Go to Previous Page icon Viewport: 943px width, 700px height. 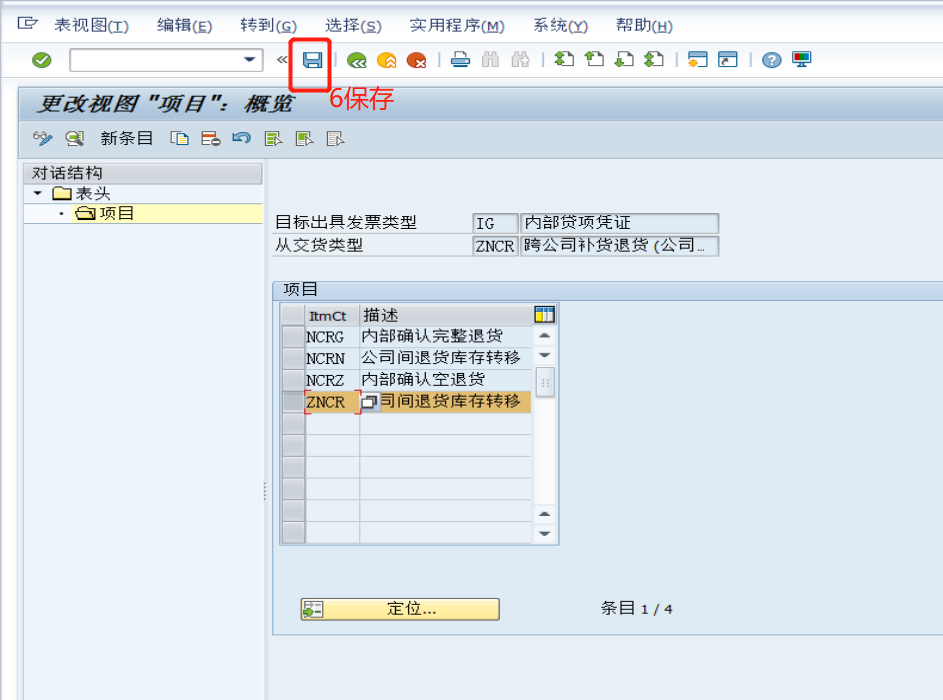[594, 59]
